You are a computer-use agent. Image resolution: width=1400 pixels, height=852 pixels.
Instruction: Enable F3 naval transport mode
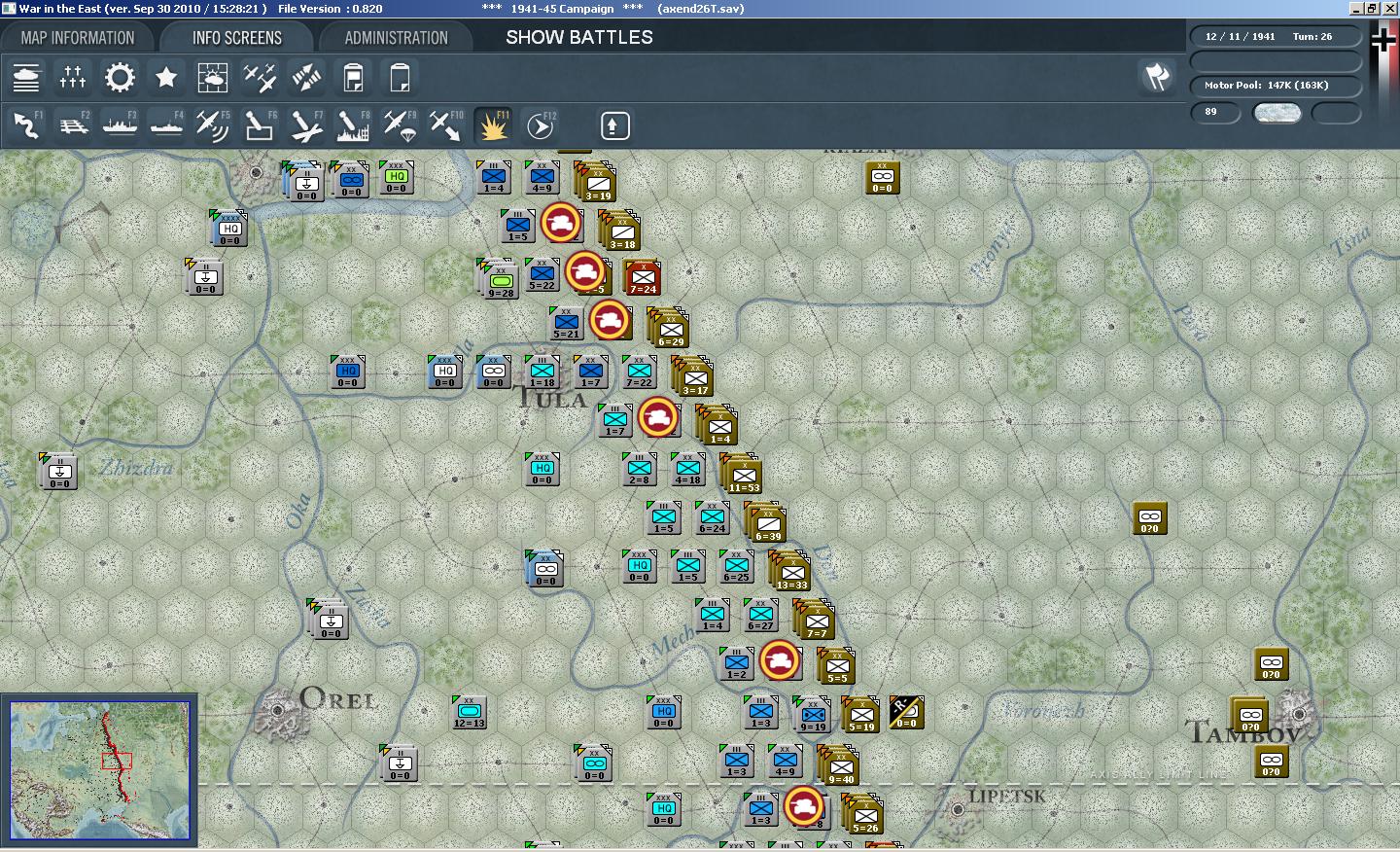120,125
